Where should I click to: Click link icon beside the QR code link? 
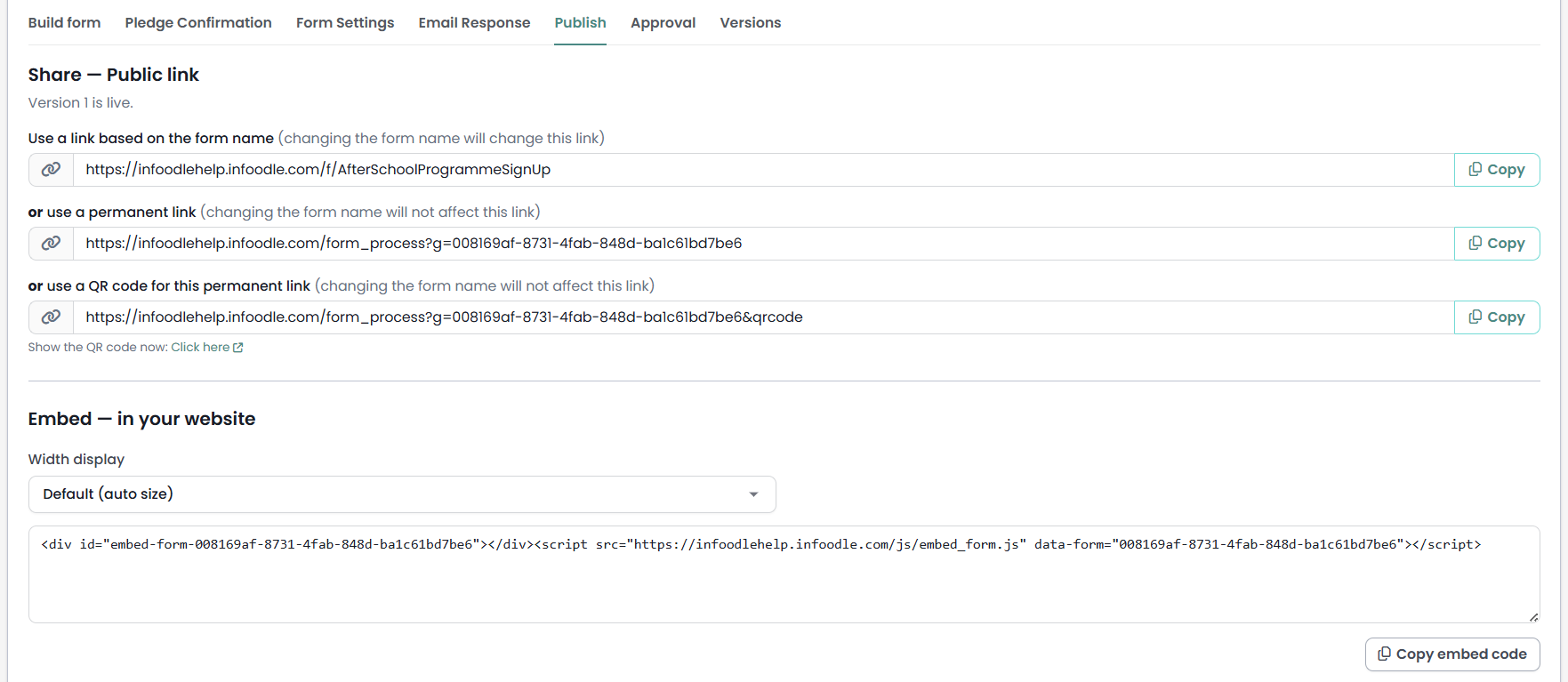pos(52,317)
